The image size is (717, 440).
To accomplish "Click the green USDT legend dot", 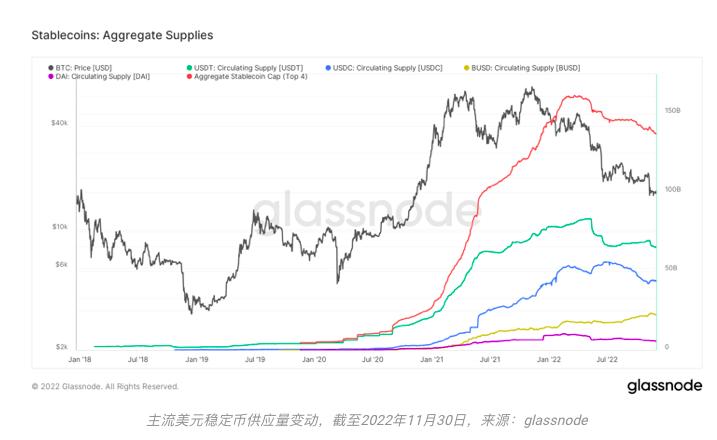I will click(x=189, y=68).
